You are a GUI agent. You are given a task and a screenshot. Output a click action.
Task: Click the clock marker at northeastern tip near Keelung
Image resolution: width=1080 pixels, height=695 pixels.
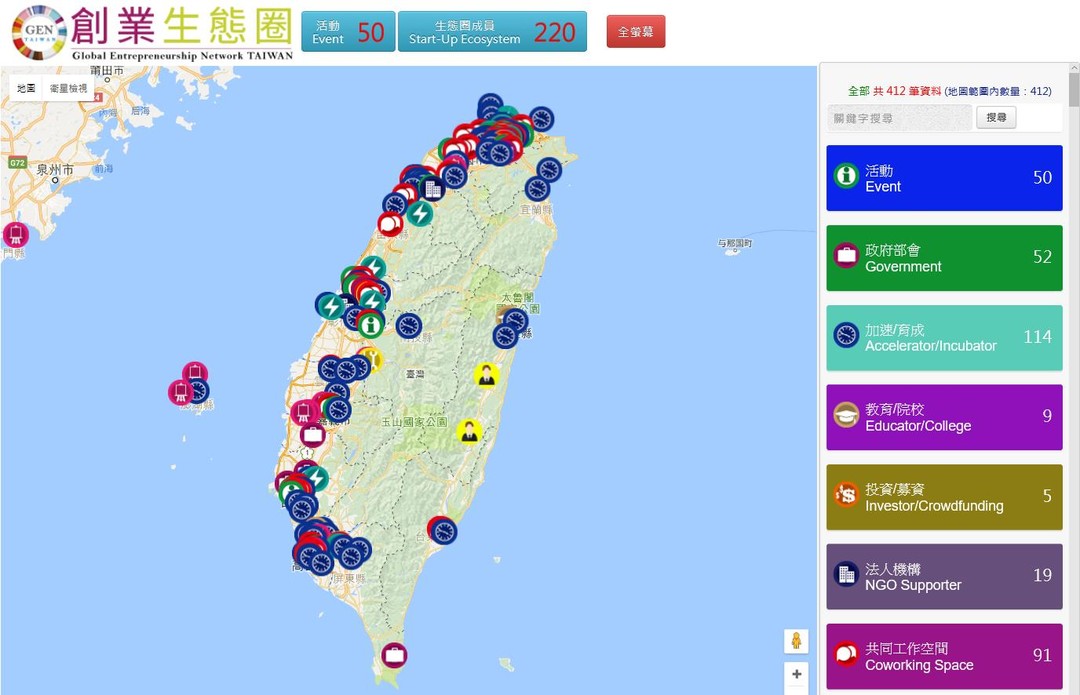click(x=542, y=119)
